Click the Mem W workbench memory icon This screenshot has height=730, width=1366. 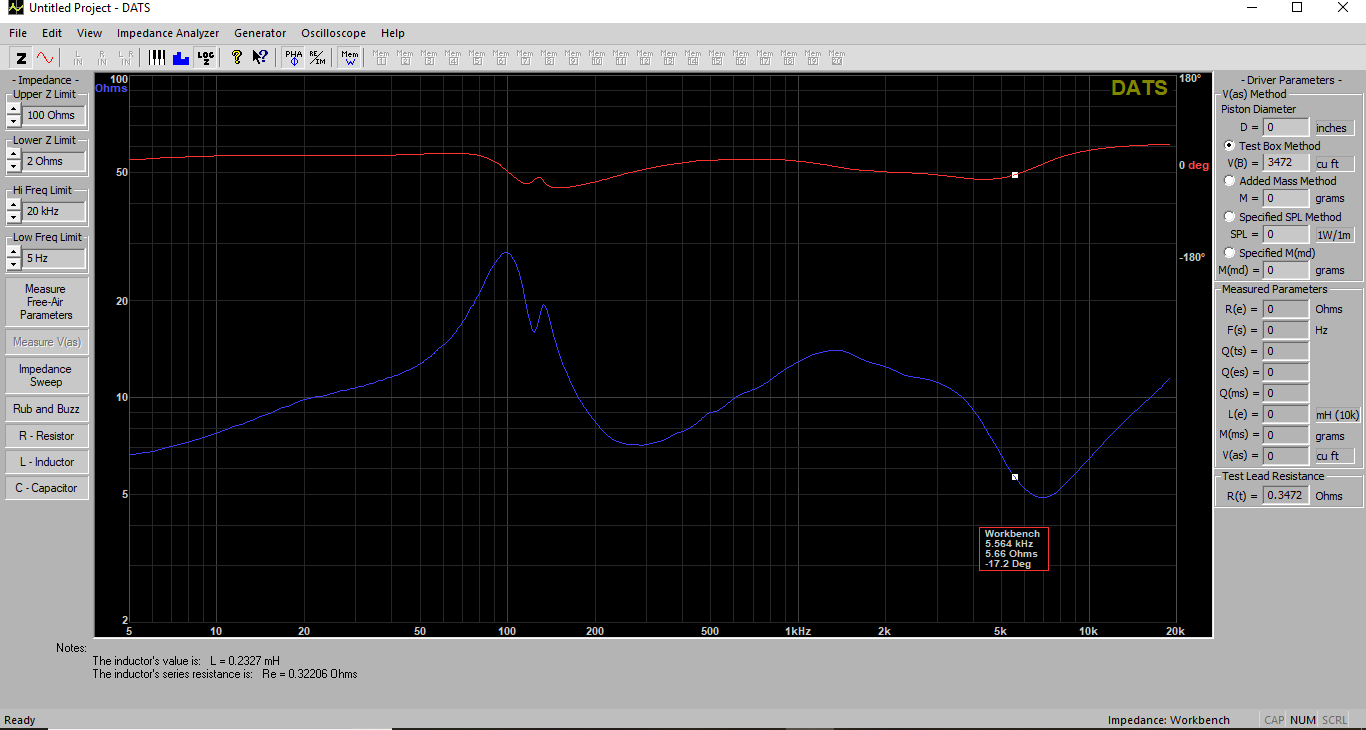(x=349, y=58)
